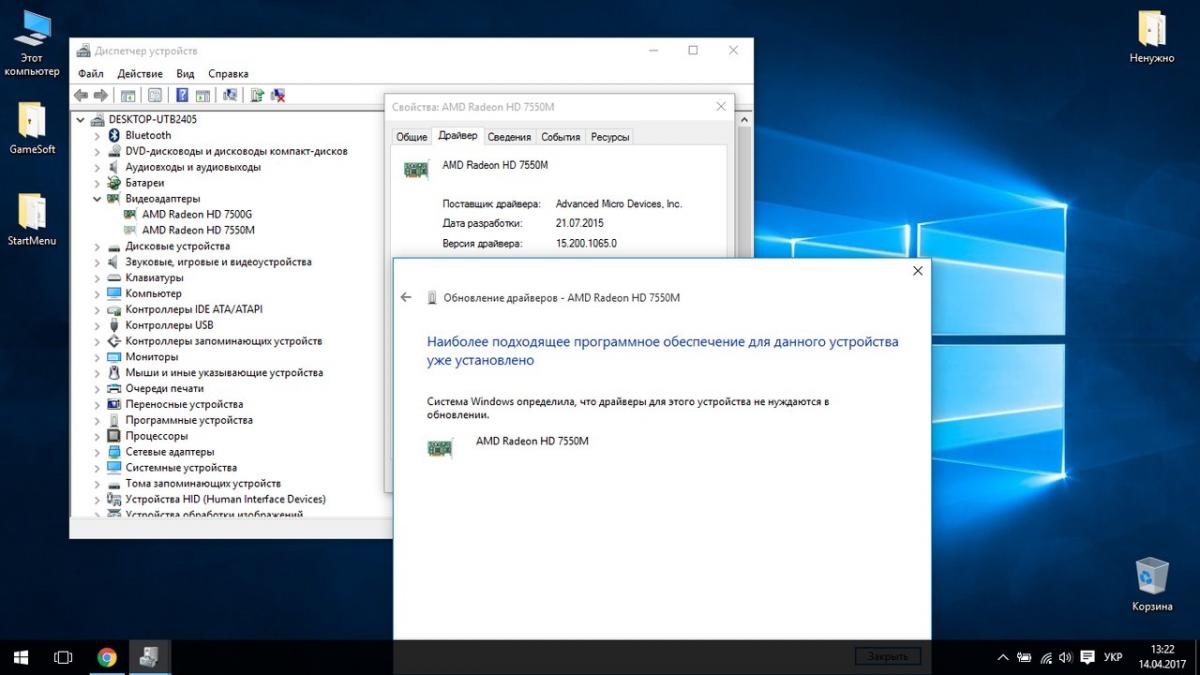Screen dimensions: 1200x675
Task: Click the Help toolbar icon with question mark
Action: point(182,96)
